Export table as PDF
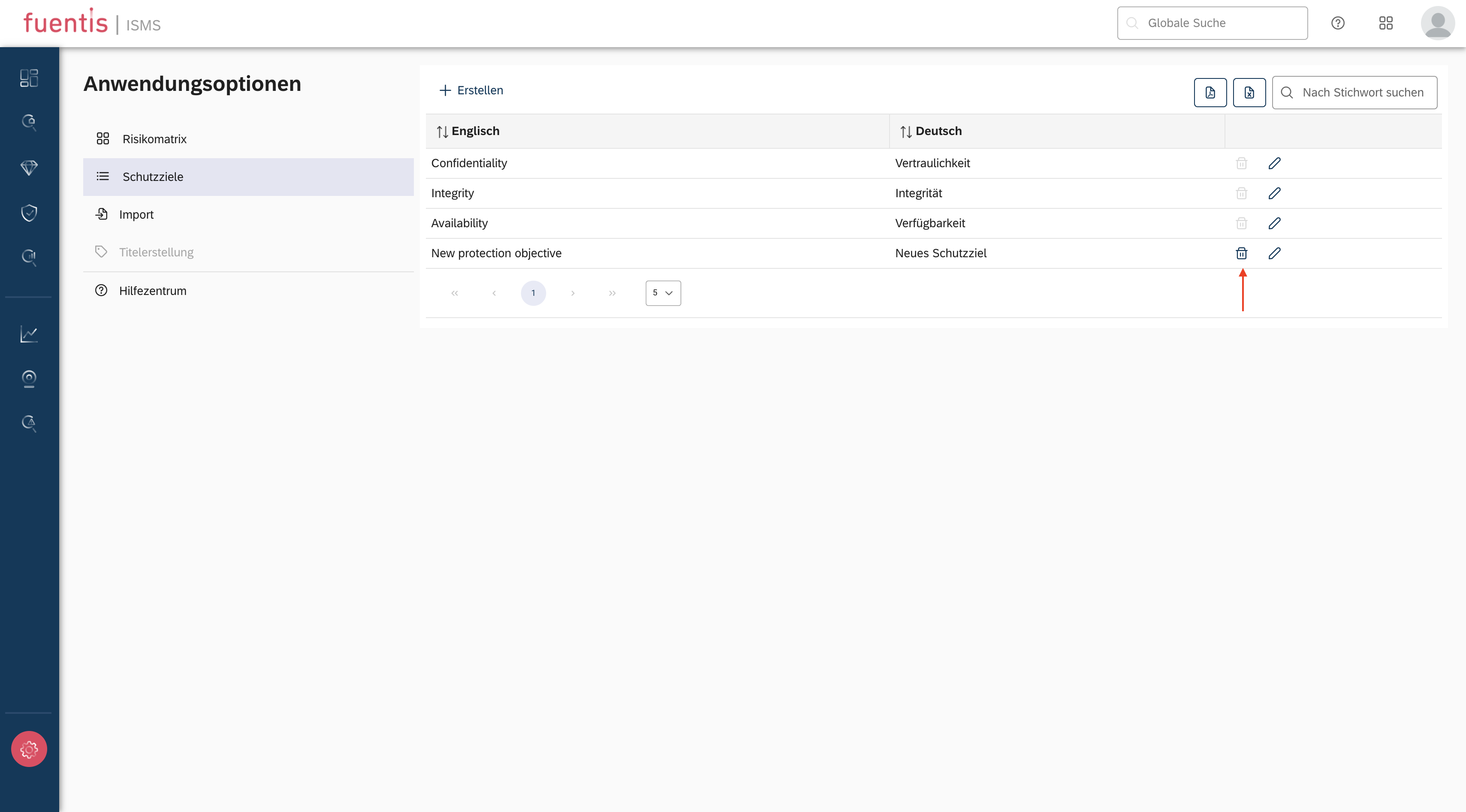The height and width of the screenshot is (812, 1466). tap(1210, 92)
